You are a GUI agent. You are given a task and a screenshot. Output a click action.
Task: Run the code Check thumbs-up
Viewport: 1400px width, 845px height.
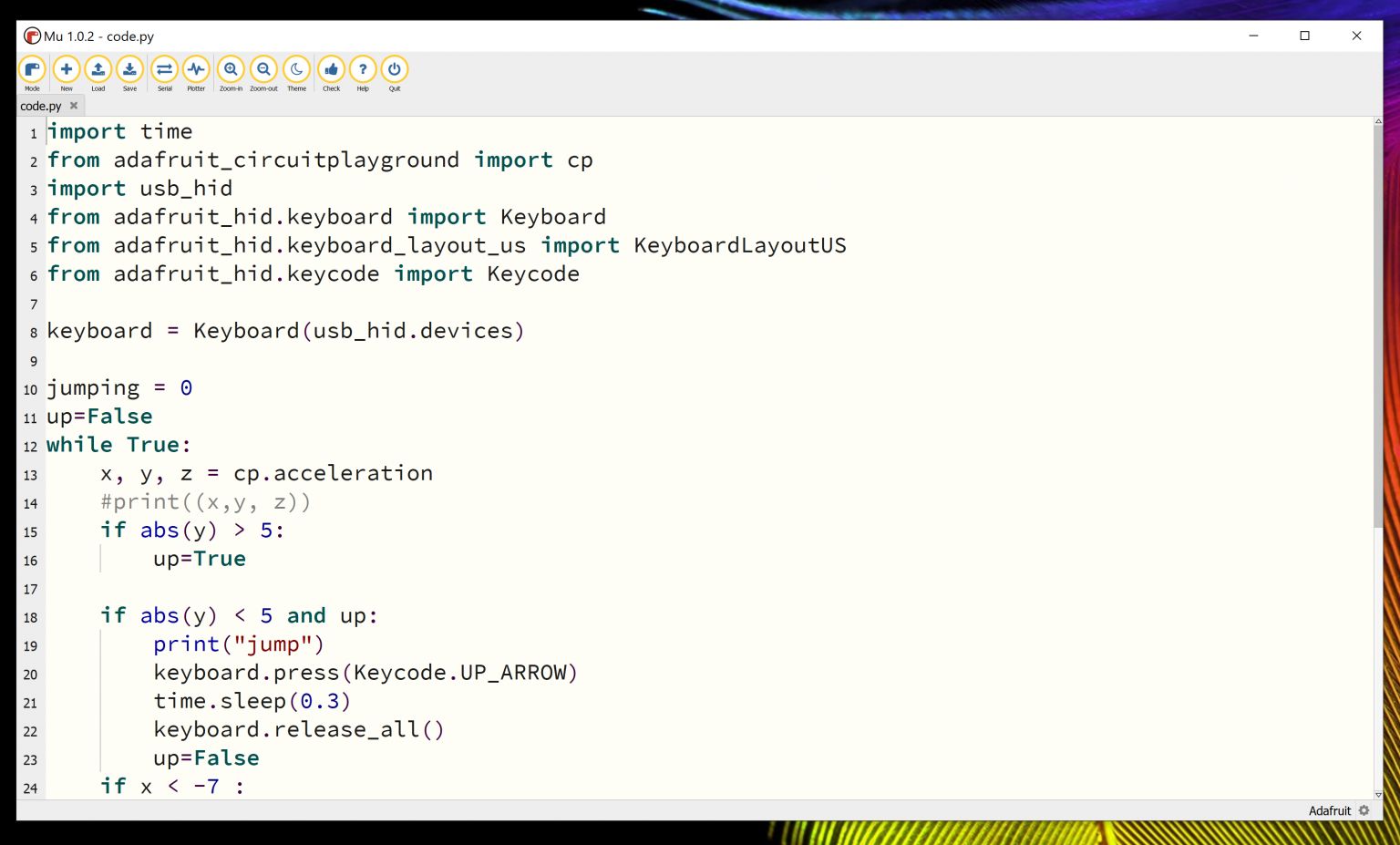331,72
